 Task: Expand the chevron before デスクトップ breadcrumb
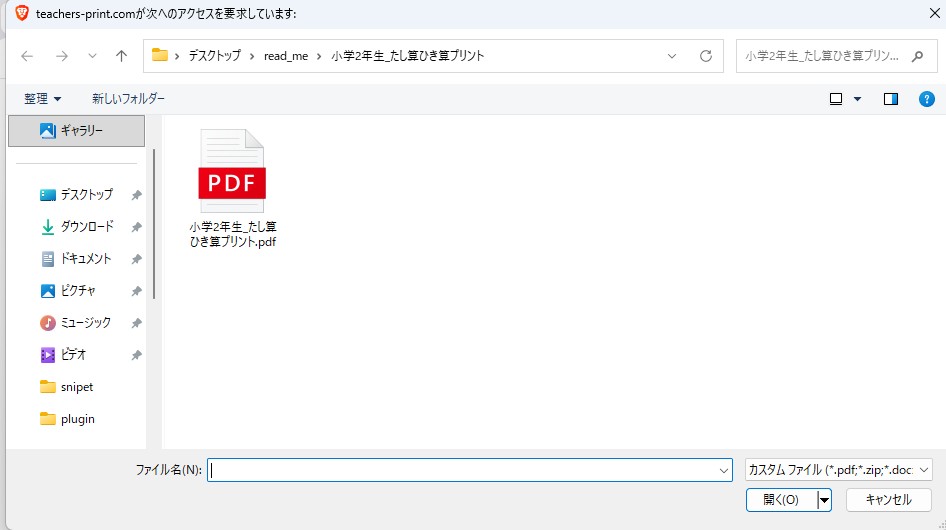pos(177,56)
